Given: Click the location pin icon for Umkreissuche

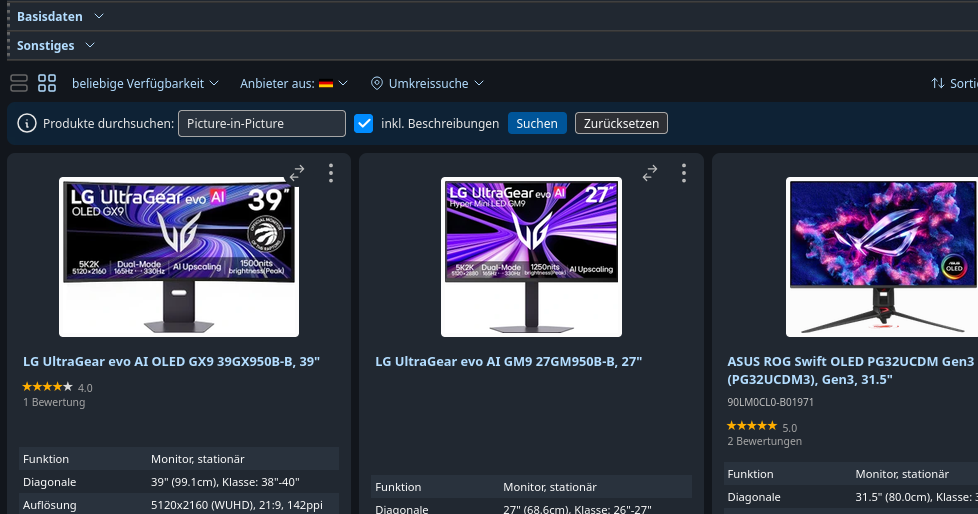Looking at the screenshot, I should click(377, 84).
